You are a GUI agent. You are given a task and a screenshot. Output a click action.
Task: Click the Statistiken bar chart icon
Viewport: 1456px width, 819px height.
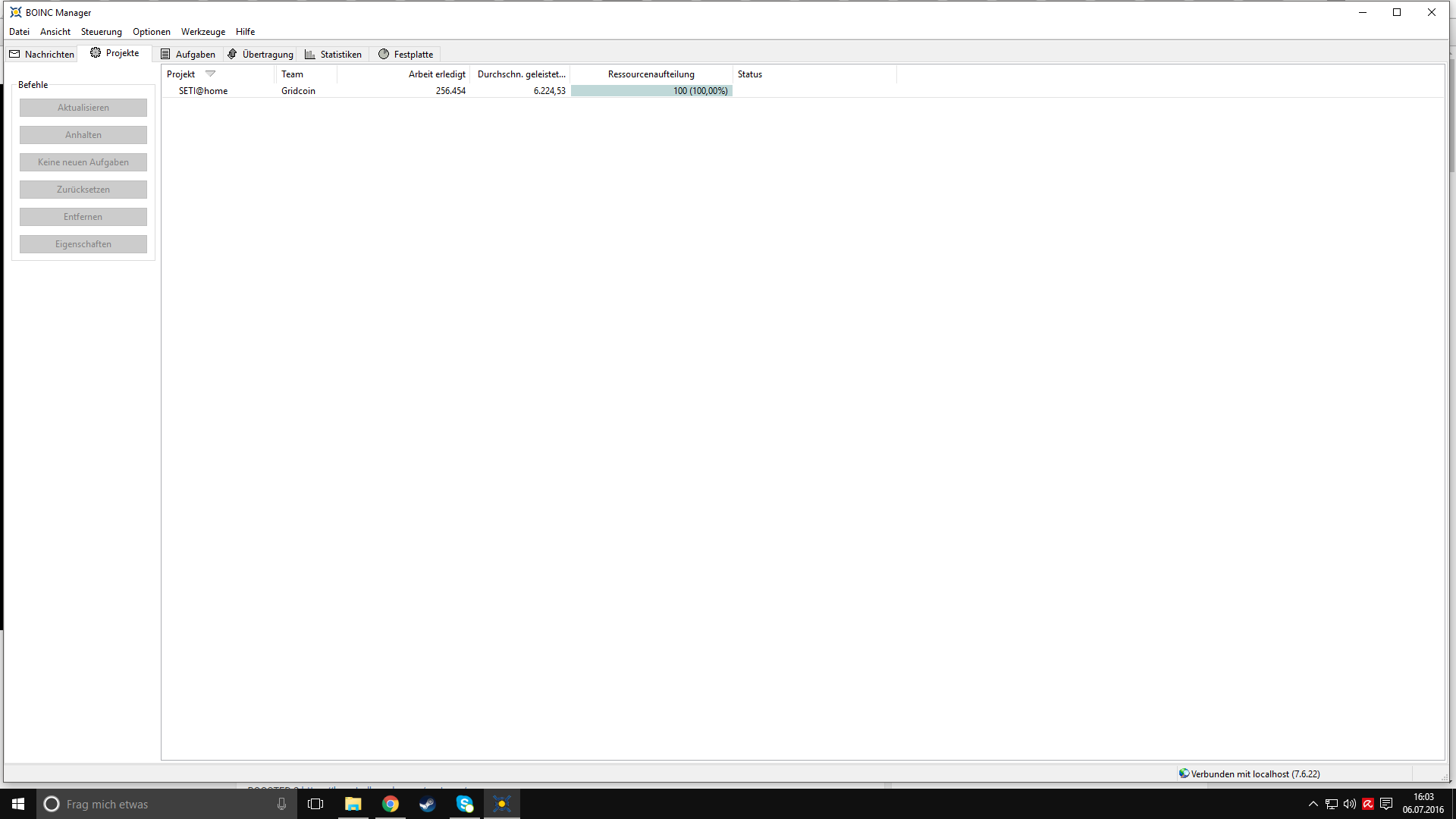tap(309, 54)
